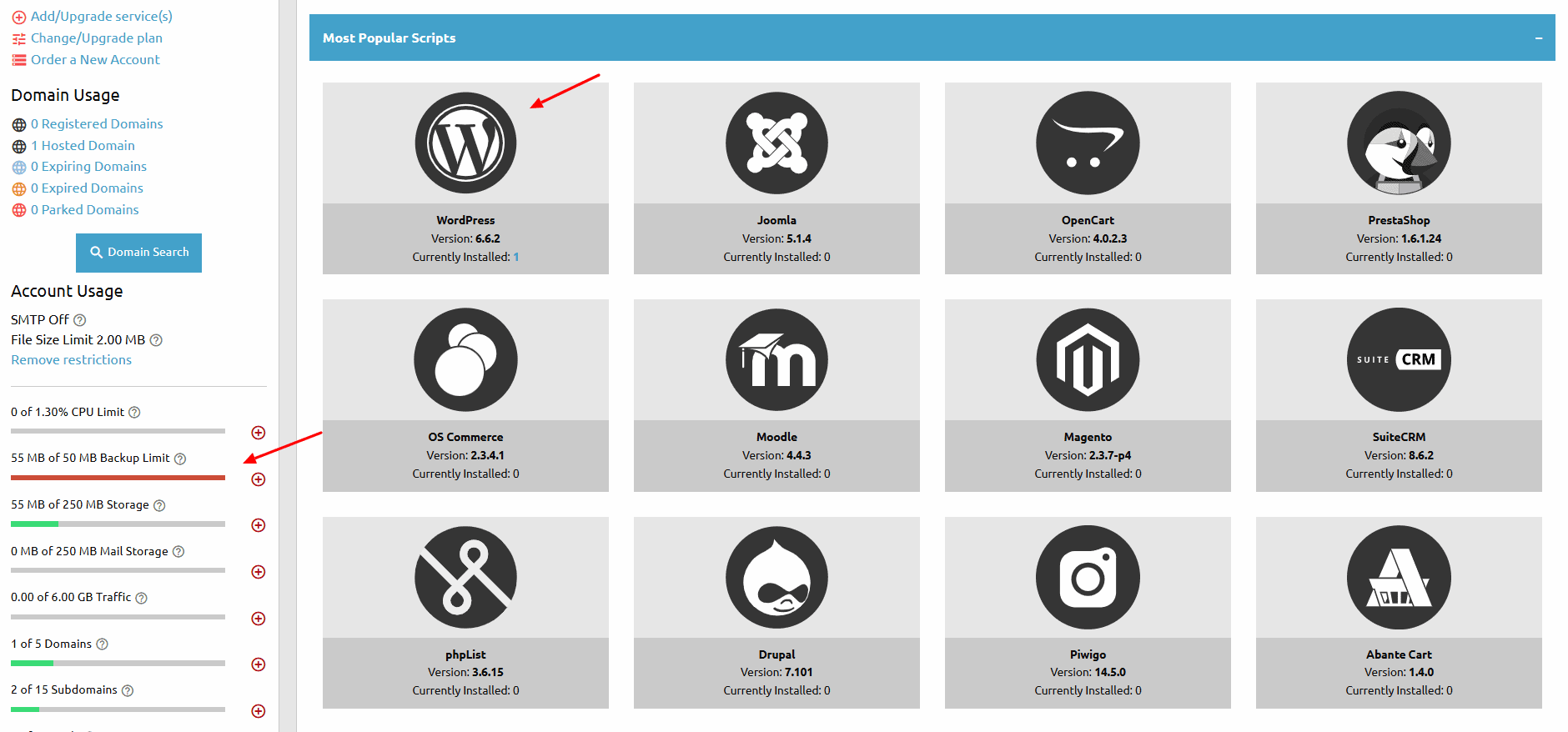The width and height of the screenshot is (1568, 732).
Task: Open the PrestaShop puffin icon
Action: pyautogui.click(x=1399, y=143)
